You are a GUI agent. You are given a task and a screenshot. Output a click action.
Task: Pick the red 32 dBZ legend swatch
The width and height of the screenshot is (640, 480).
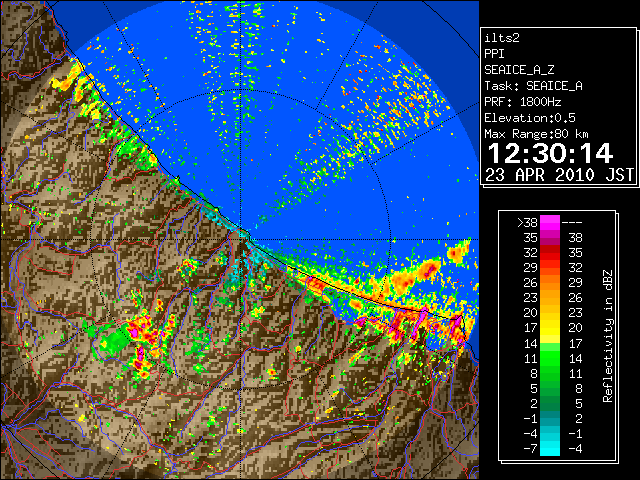pos(550,252)
